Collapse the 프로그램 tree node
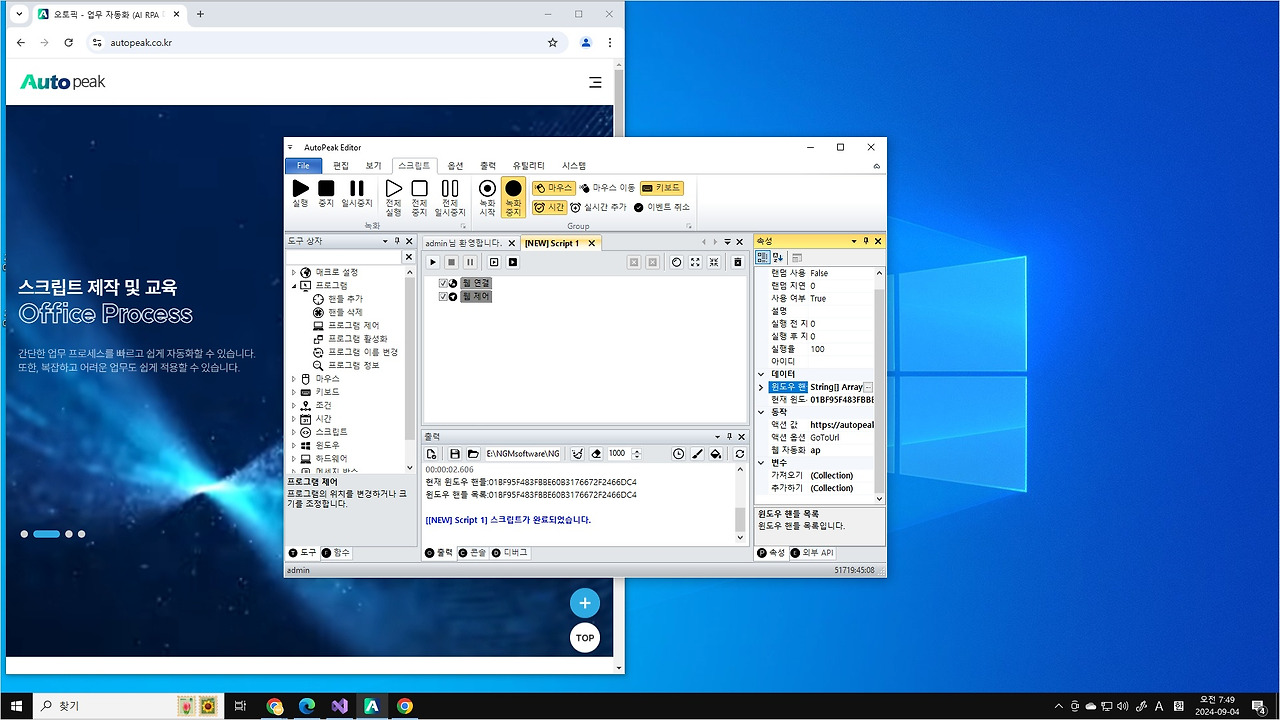1280x720 pixels. click(x=294, y=286)
